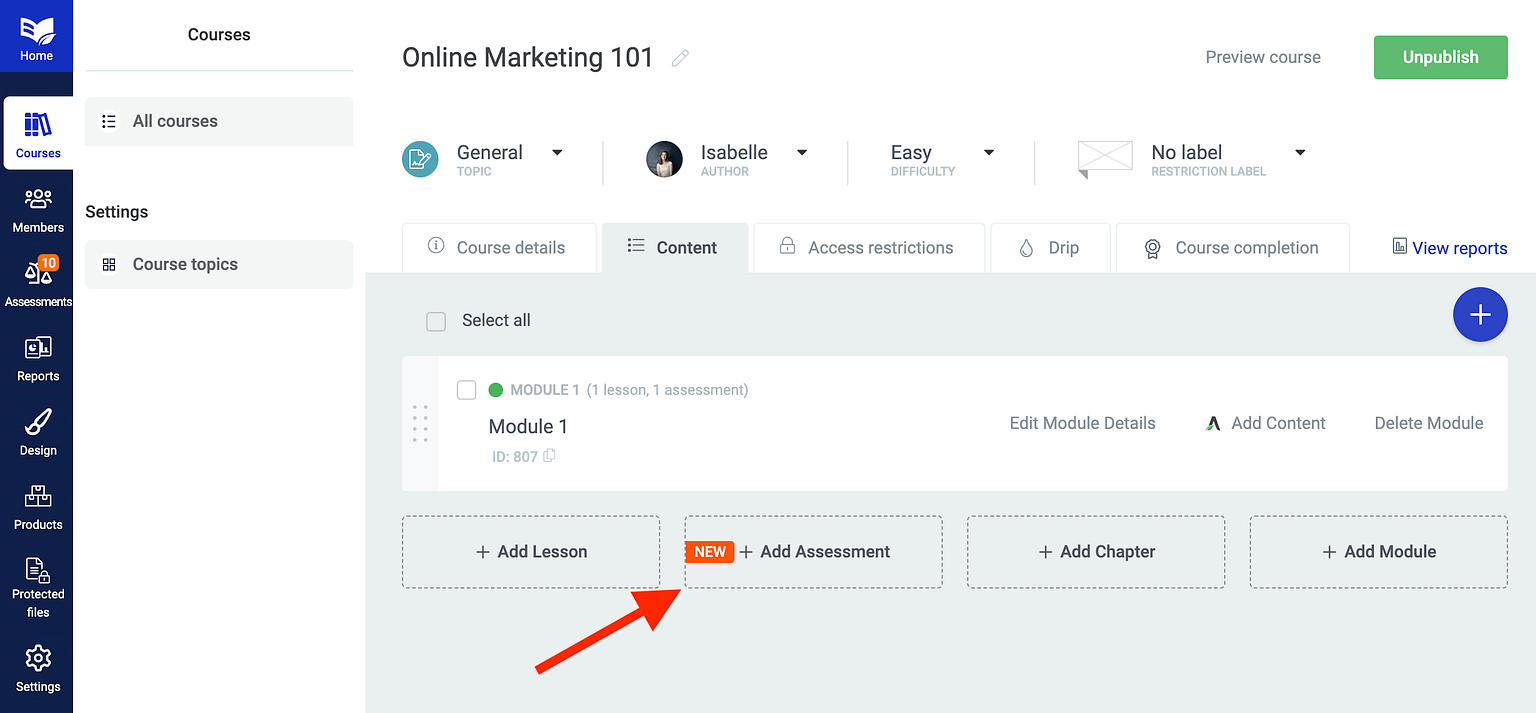Open the Design panel

[37, 432]
